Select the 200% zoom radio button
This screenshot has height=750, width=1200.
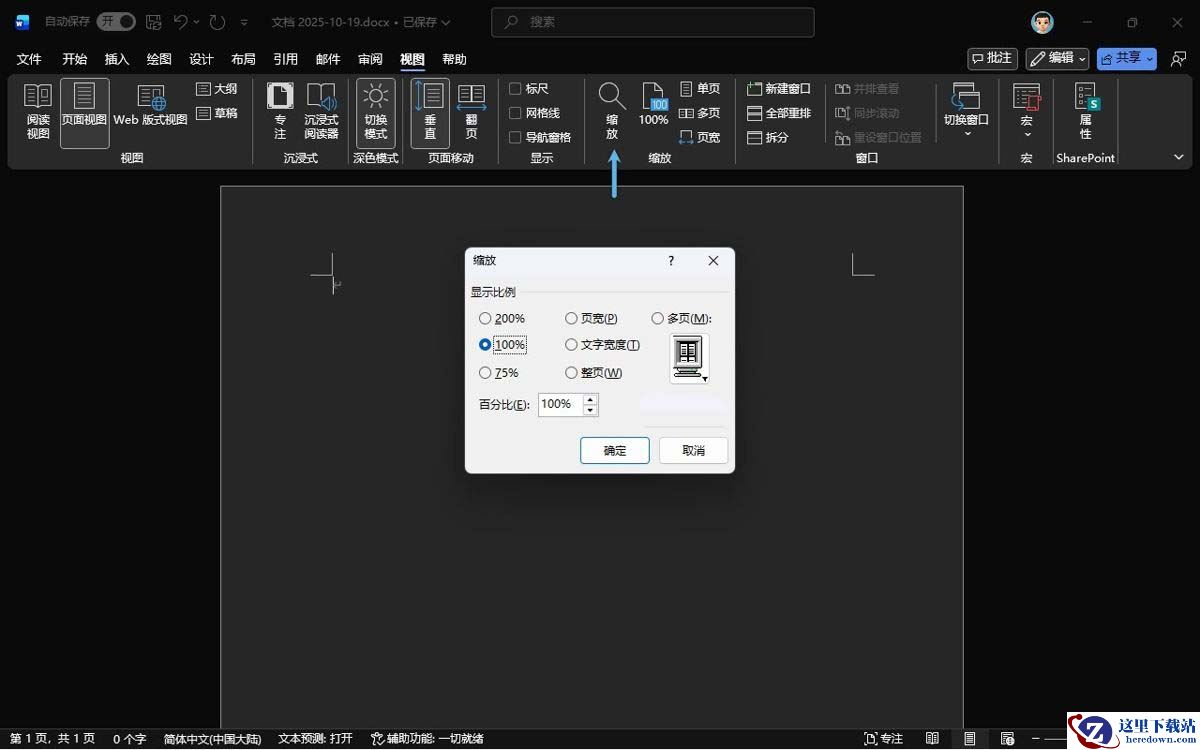pos(485,319)
